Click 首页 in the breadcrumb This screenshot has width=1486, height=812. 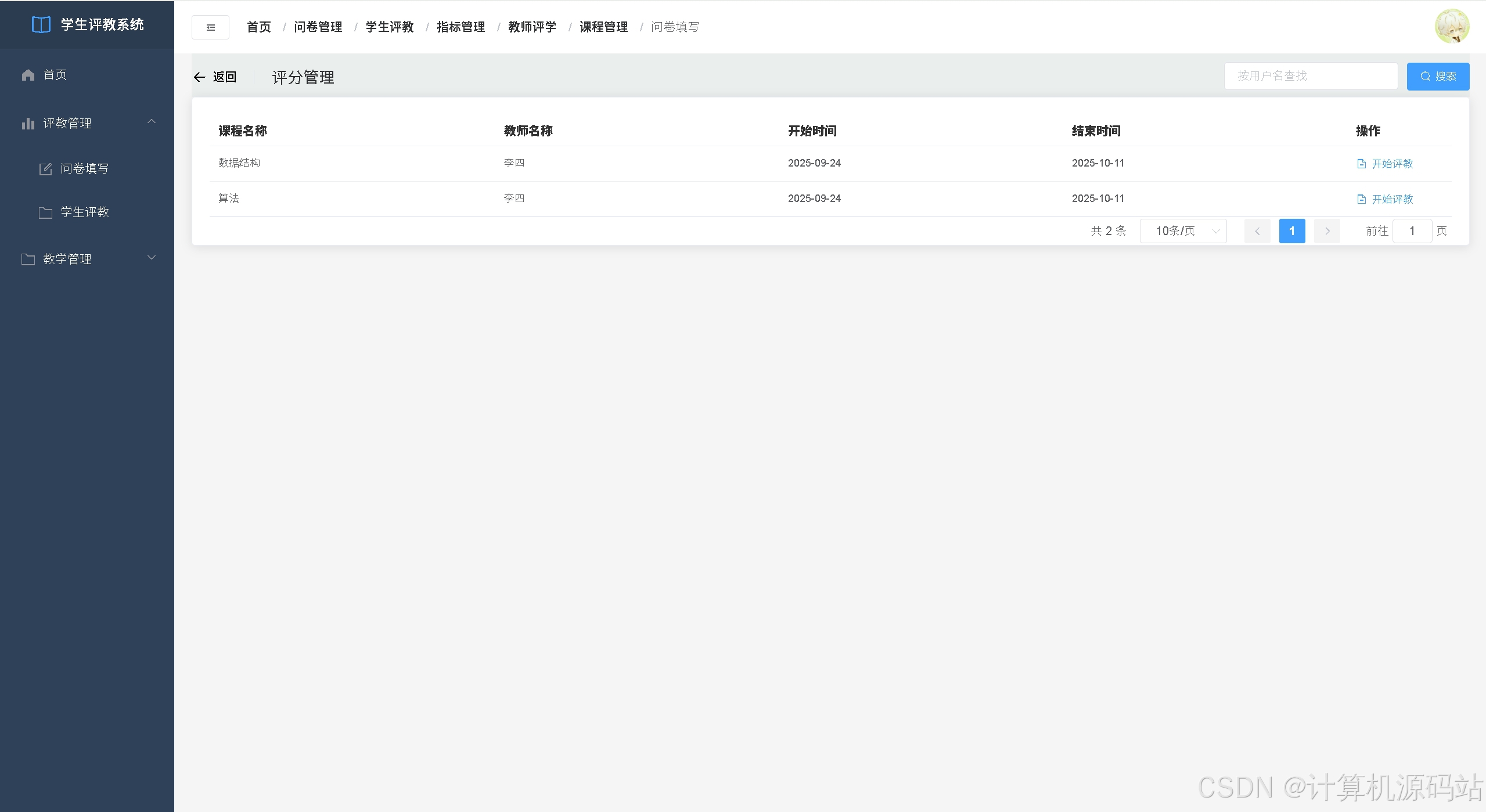(259, 27)
